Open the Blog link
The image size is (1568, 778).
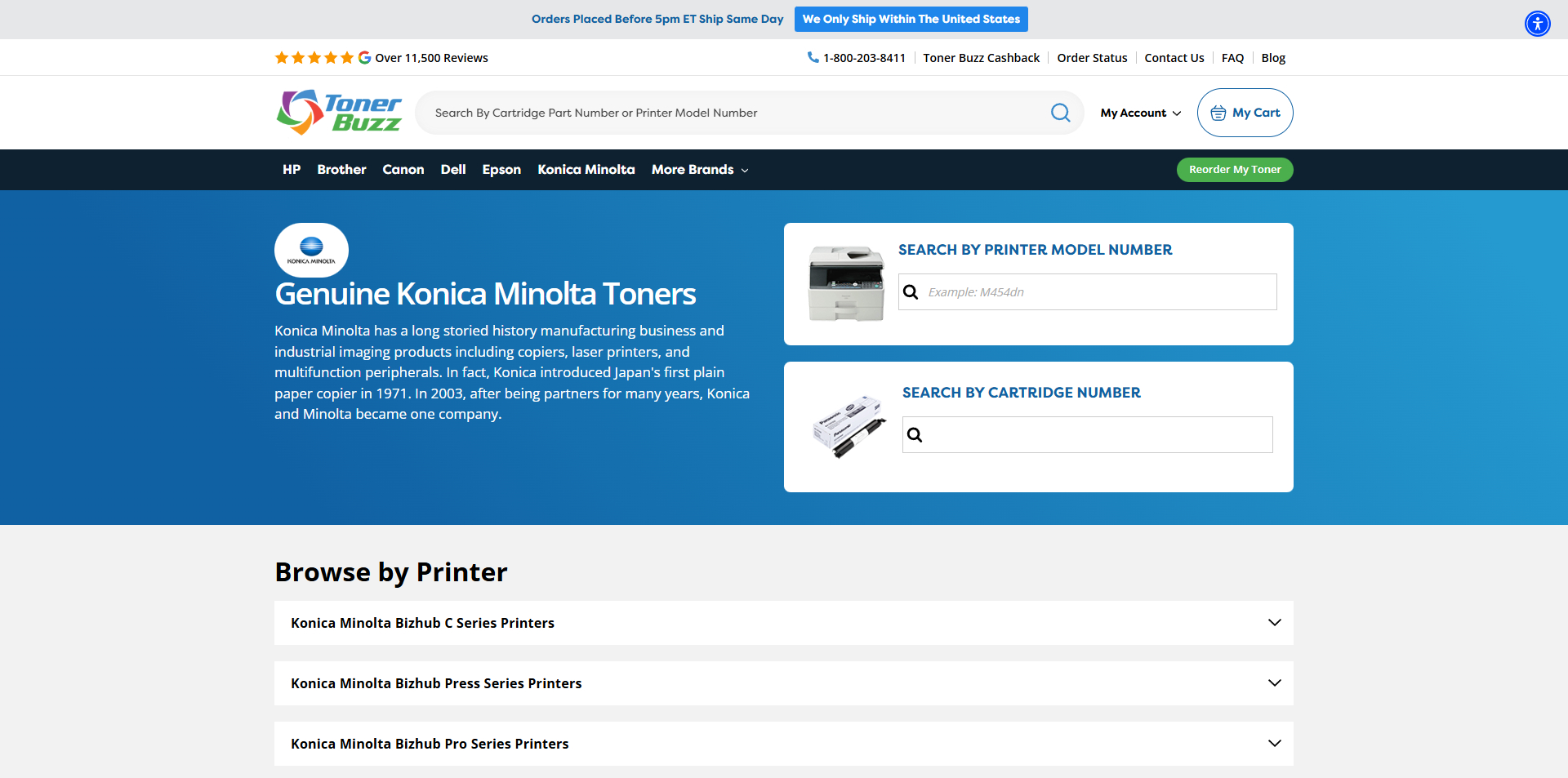coord(1272,57)
